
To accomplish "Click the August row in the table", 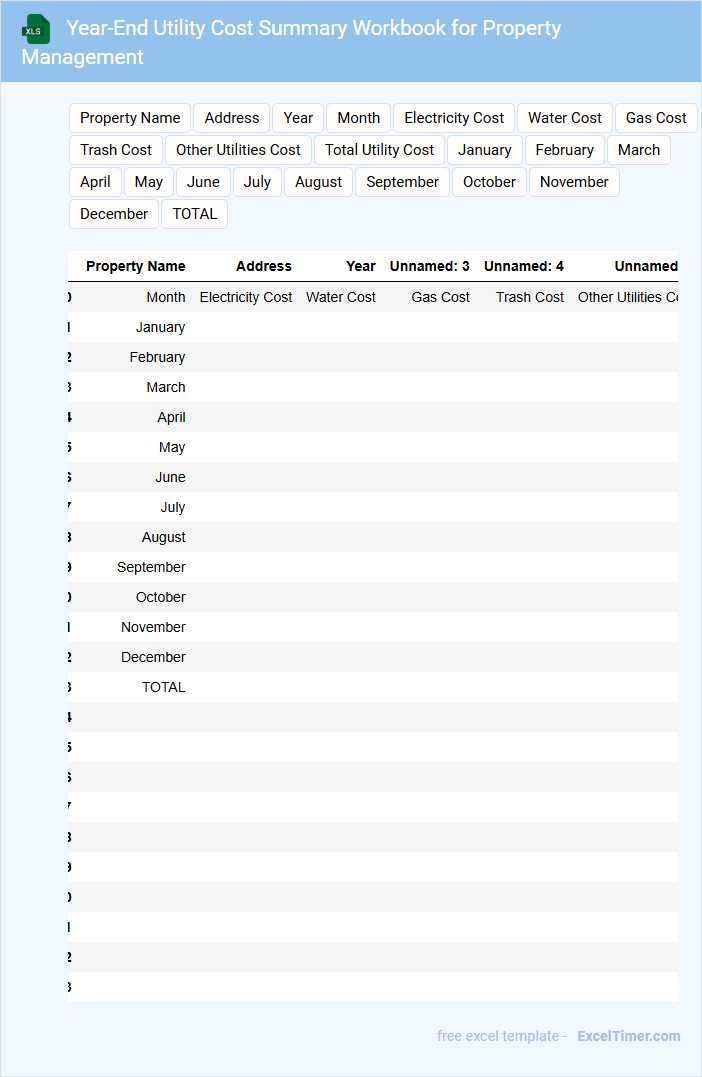I will pyautogui.click(x=373, y=537).
